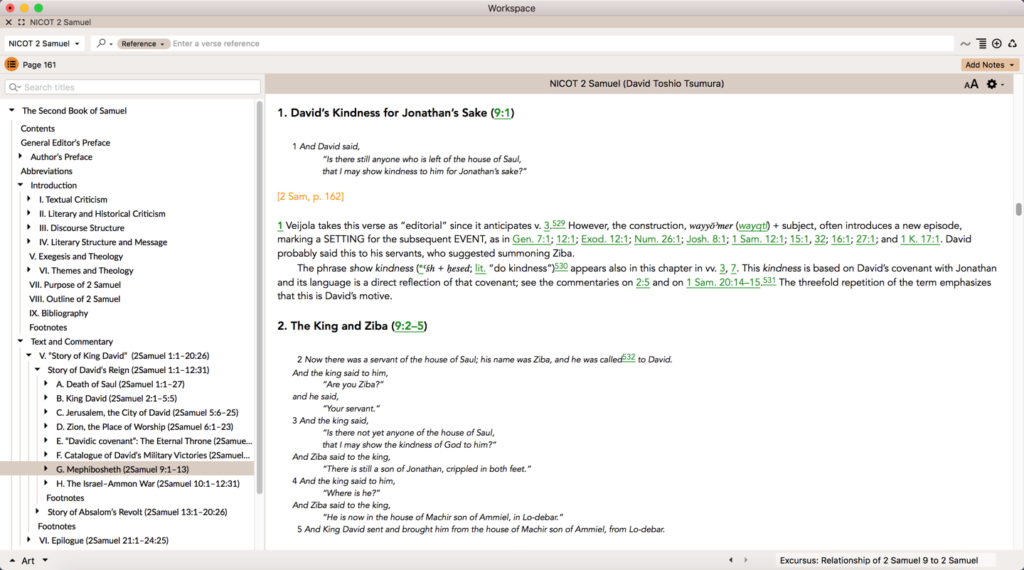
Task: Click the Excursus next-article label at bottom
Action: pos(879,560)
